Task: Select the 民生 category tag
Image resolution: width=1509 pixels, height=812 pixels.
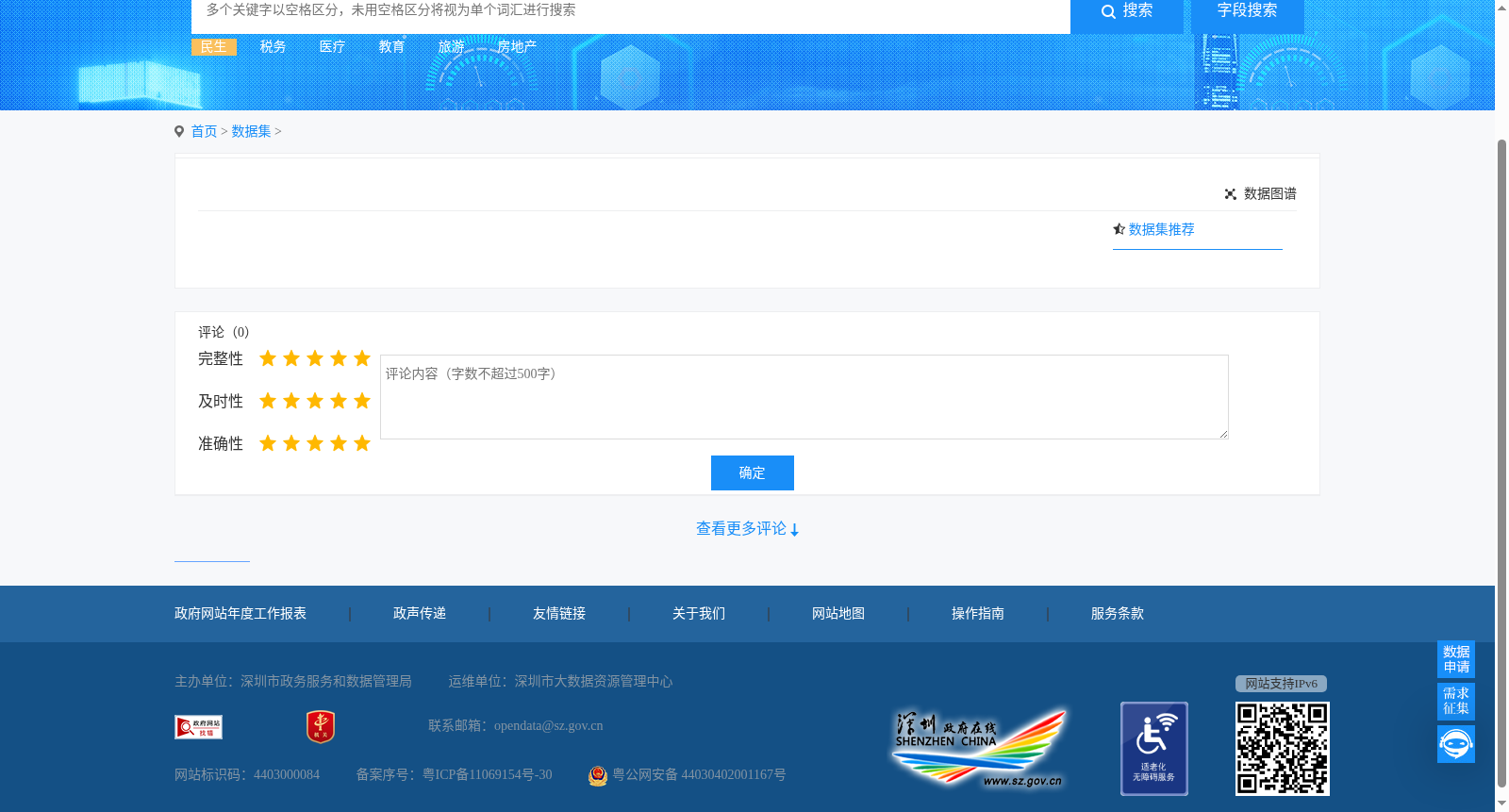Action: (214, 46)
